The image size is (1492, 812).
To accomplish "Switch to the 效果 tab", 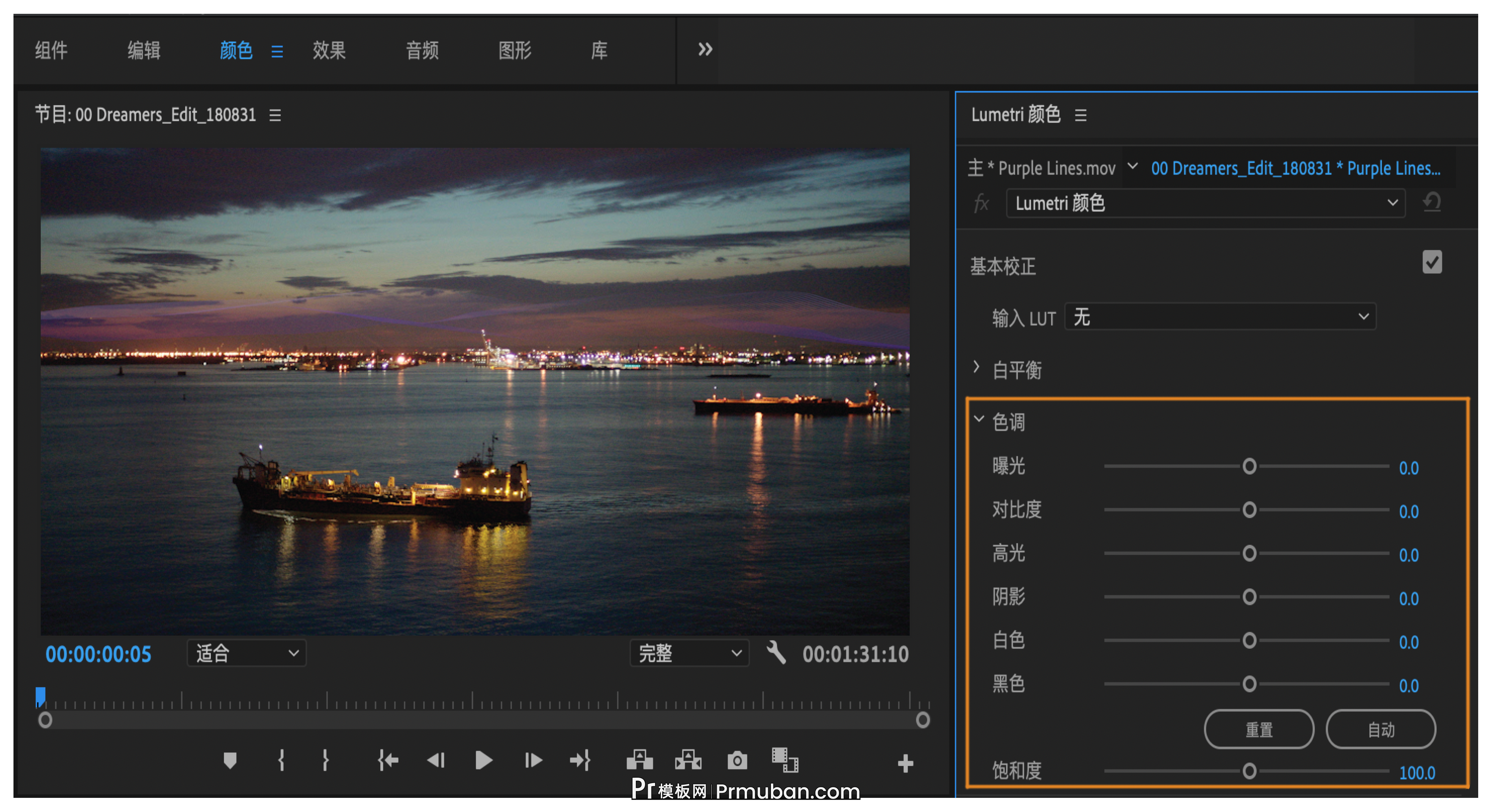I will point(329,51).
